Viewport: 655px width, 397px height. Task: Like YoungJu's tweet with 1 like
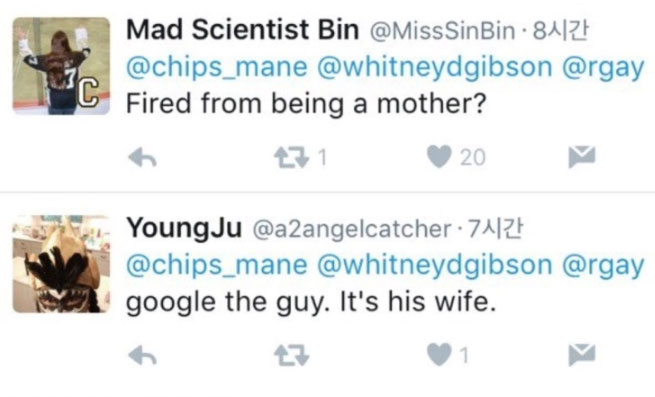click(439, 355)
